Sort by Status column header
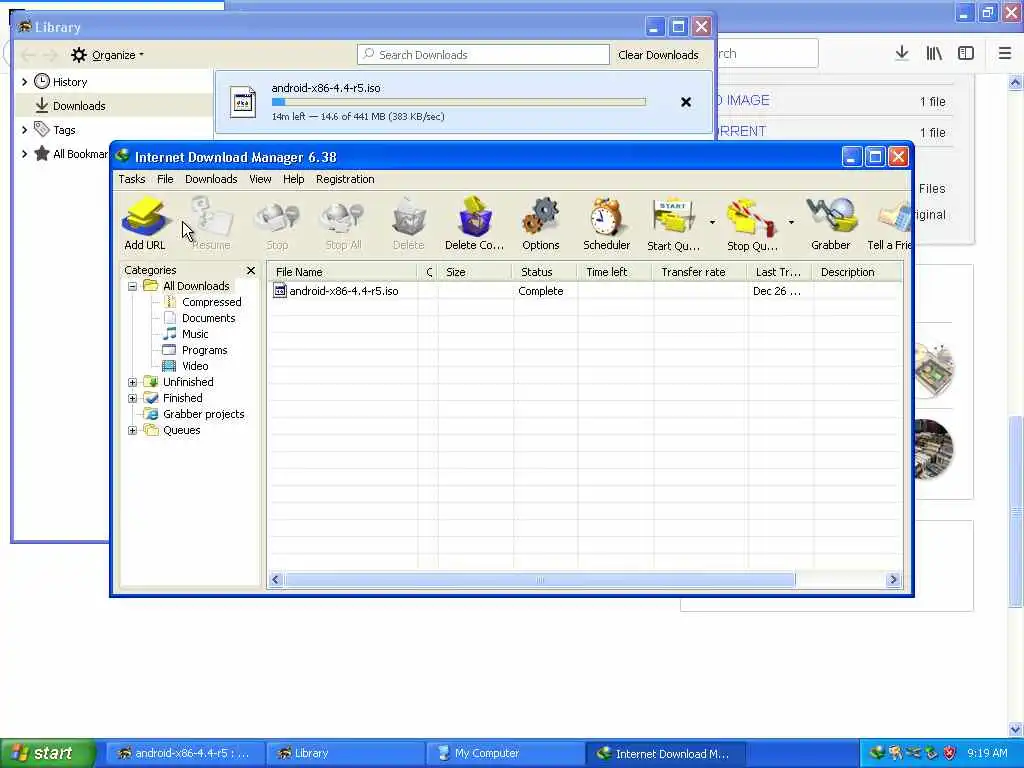The height and width of the screenshot is (768, 1024). [545, 272]
